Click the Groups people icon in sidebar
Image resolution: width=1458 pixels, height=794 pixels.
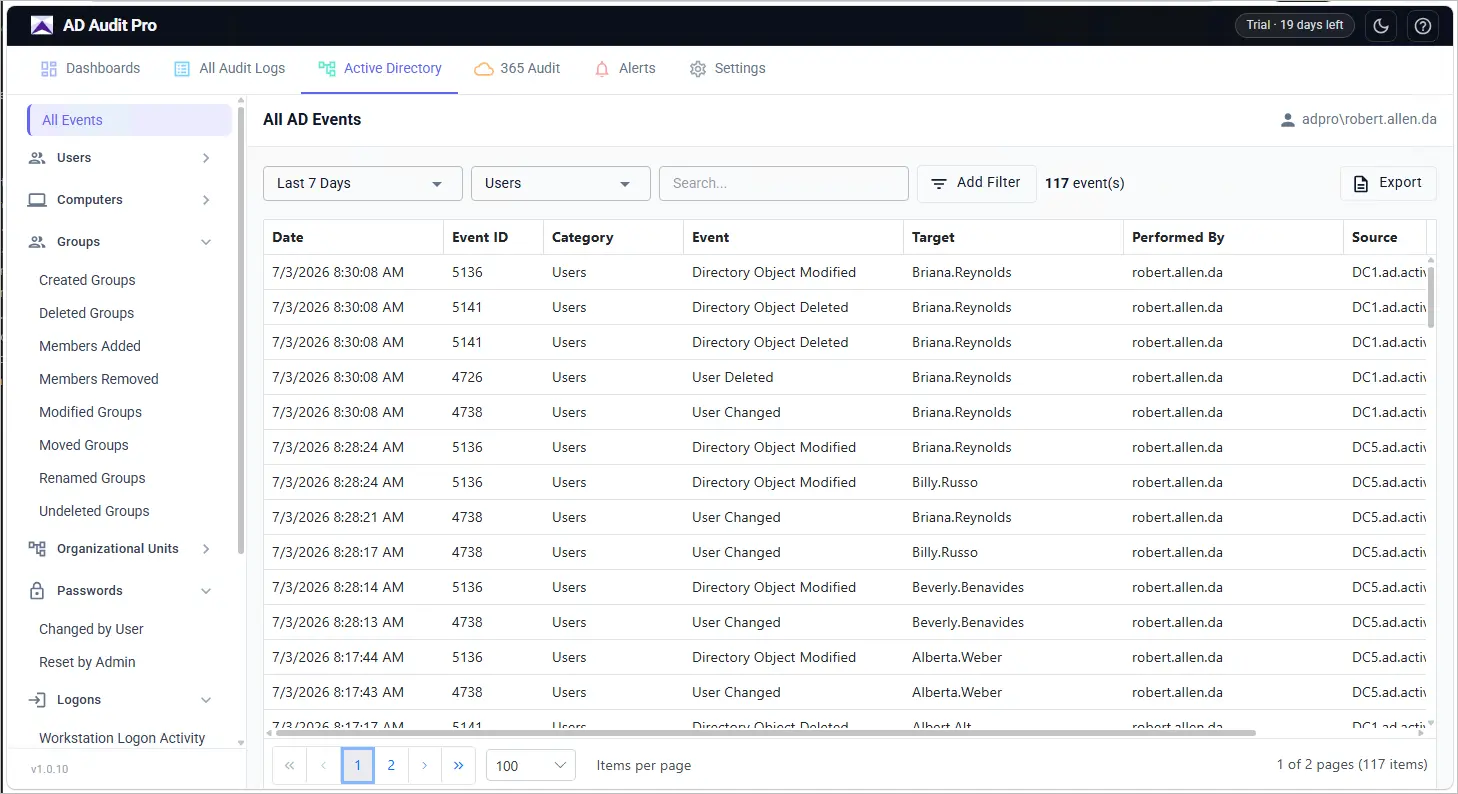point(37,242)
